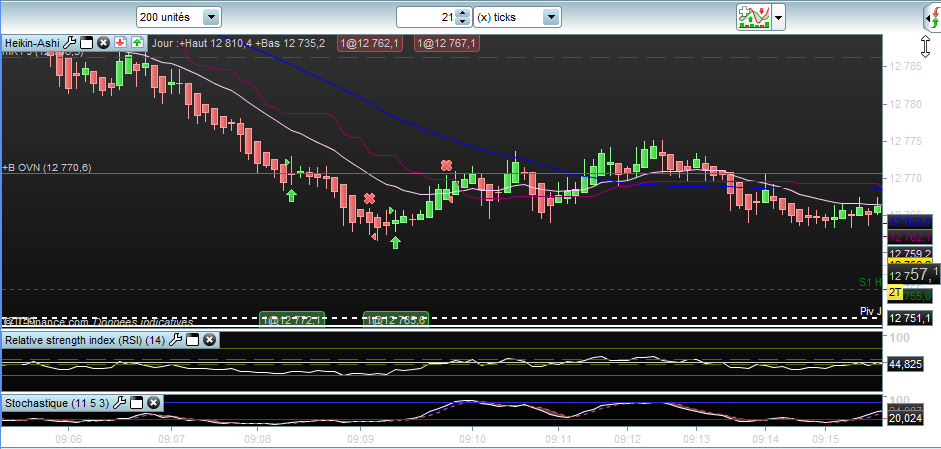Open Heikin-Ashi settings wrench icon

click(70, 43)
